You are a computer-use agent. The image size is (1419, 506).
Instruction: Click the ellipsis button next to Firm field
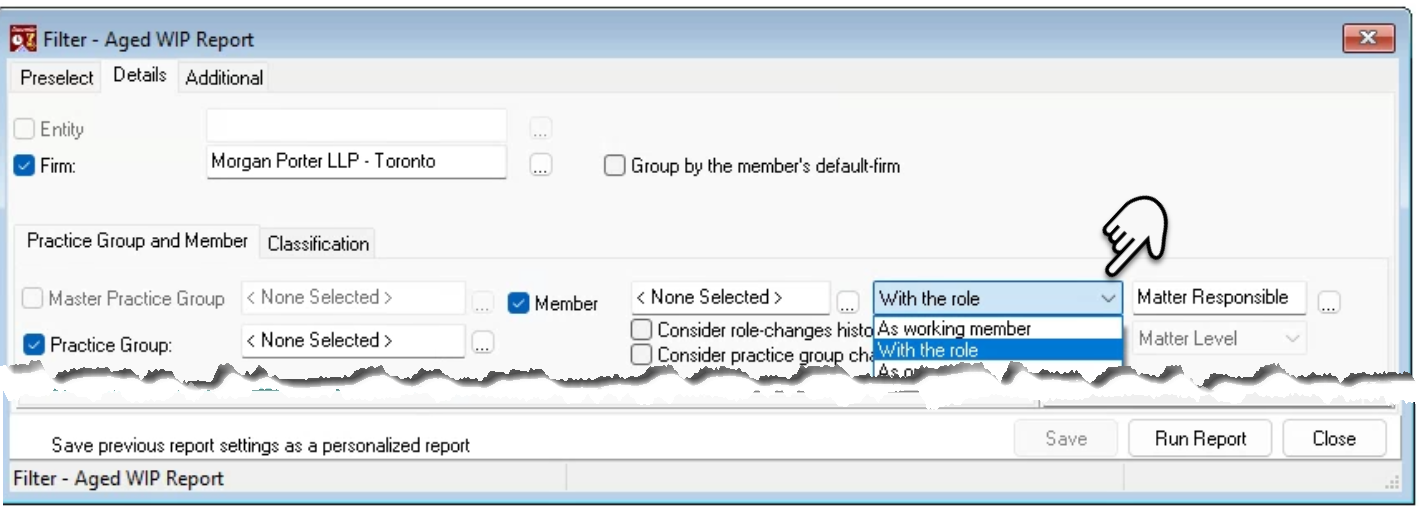(541, 167)
